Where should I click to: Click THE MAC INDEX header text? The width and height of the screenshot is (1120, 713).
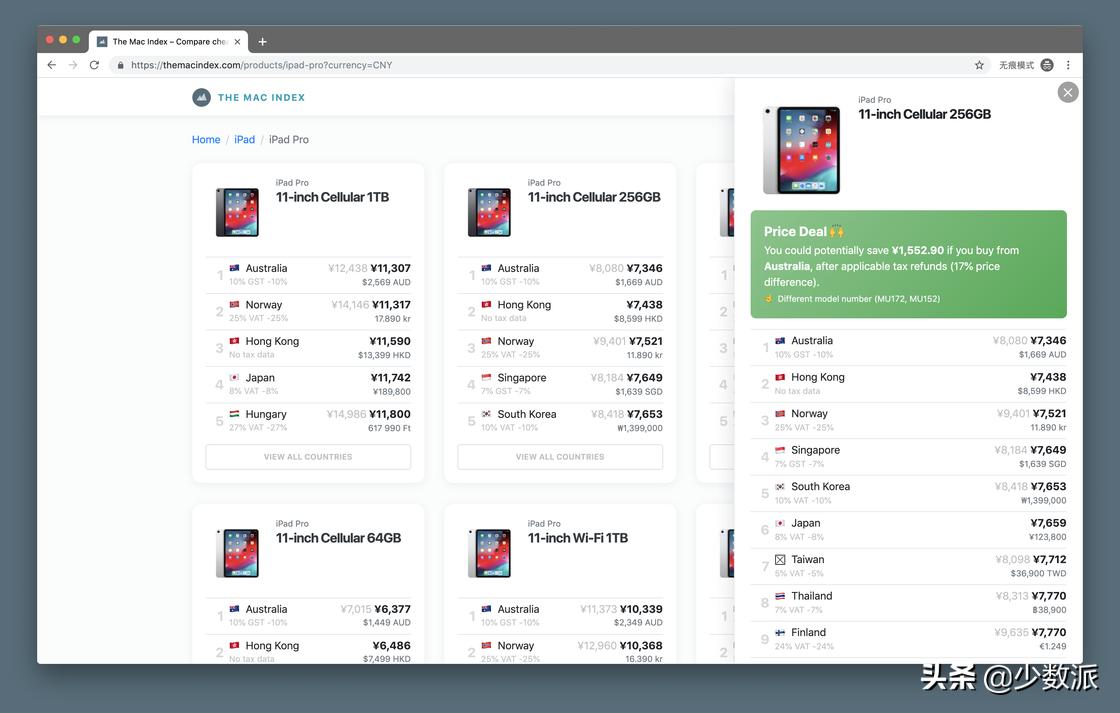261,97
